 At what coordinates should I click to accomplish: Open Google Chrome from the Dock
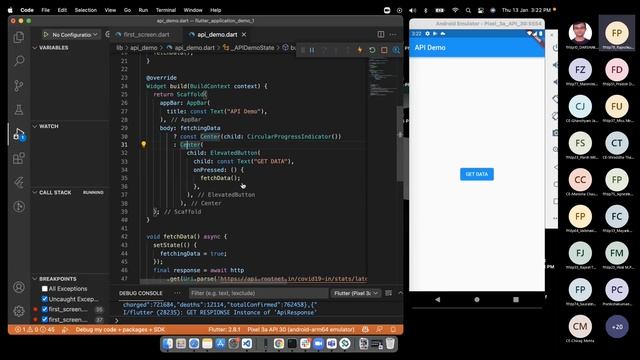tap(279, 344)
